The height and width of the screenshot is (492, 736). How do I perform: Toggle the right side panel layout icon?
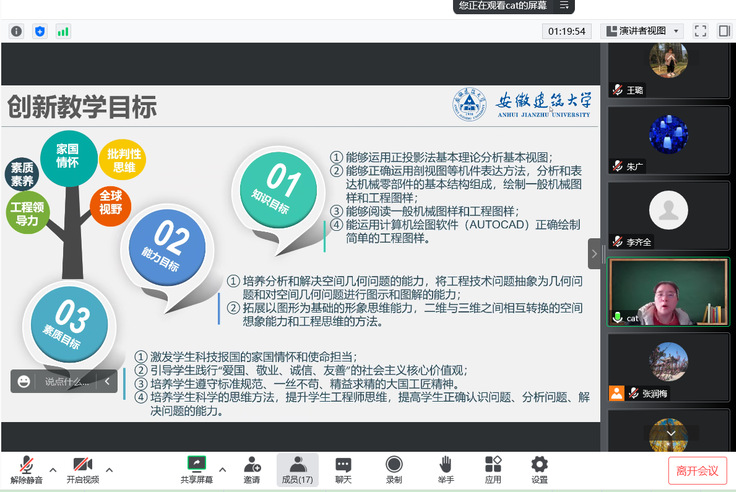[723, 31]
